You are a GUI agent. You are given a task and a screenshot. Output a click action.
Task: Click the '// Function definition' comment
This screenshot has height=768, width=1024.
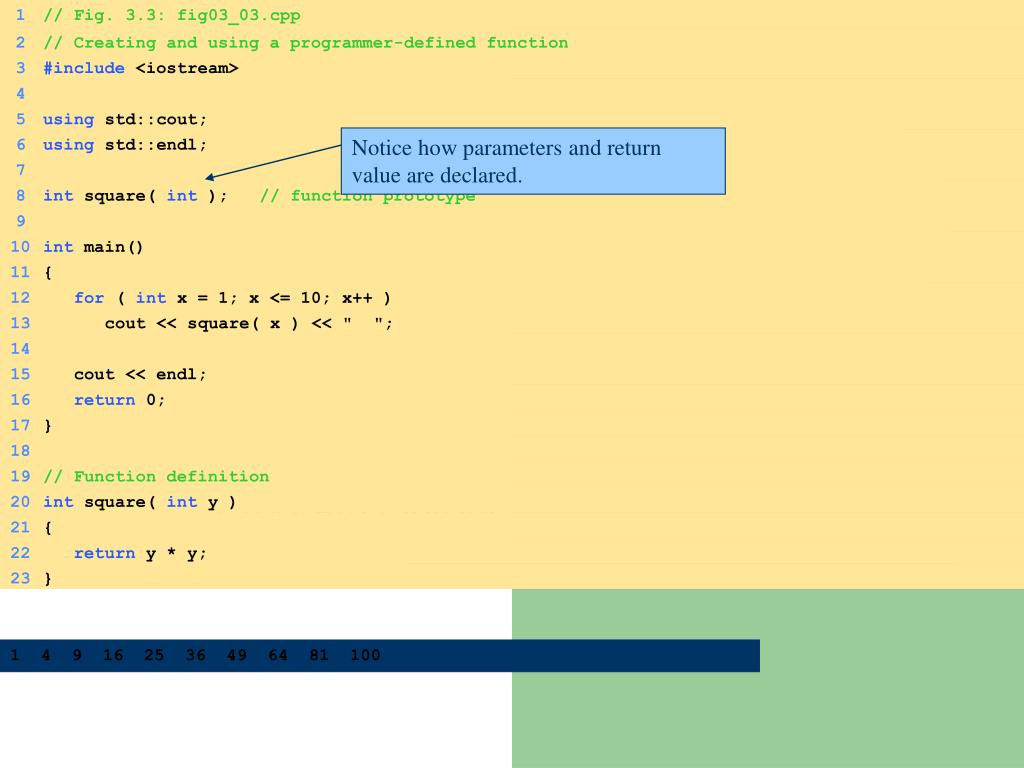pos(156,477)
